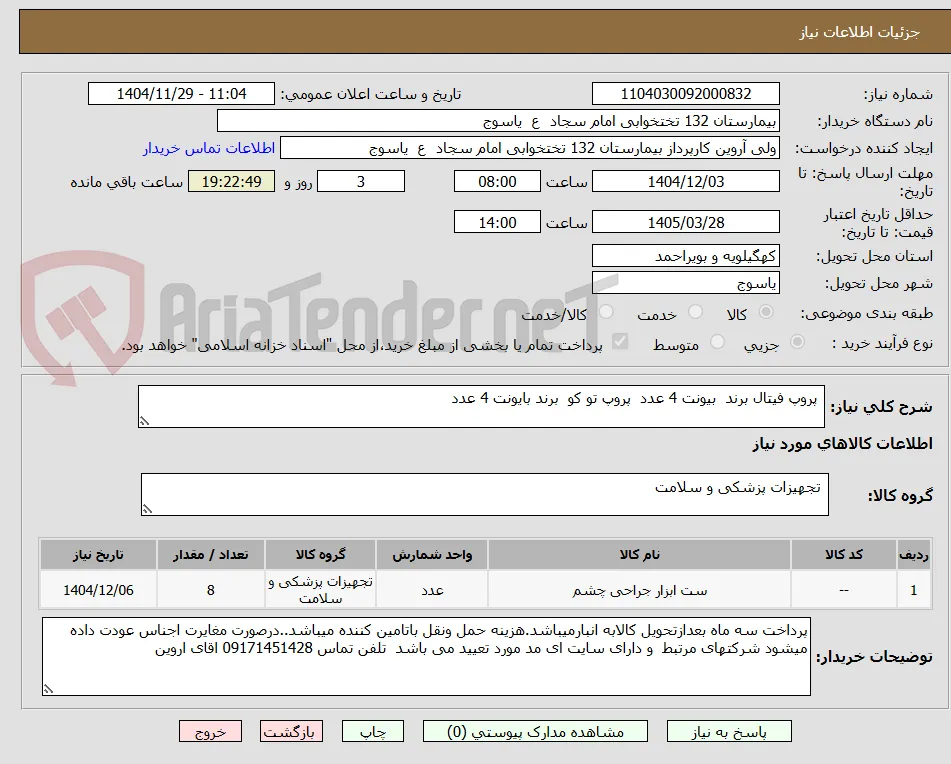Image resolution: width=951 pixels, height=764 pixels.
Task: Click the unit cell عدد
Action: tap(432, 590)
